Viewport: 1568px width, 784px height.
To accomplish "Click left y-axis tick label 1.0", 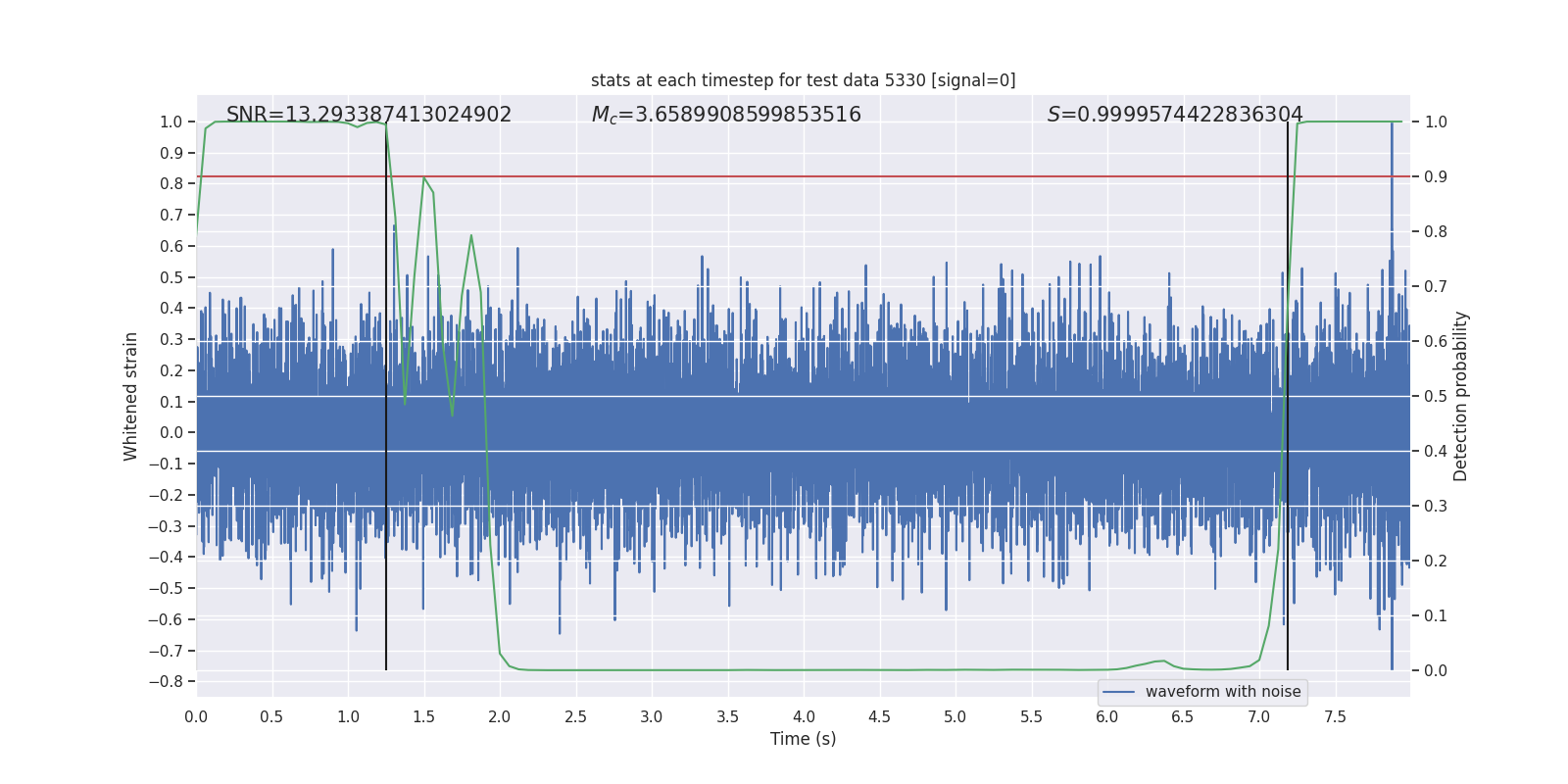I will tap(171, 122).
